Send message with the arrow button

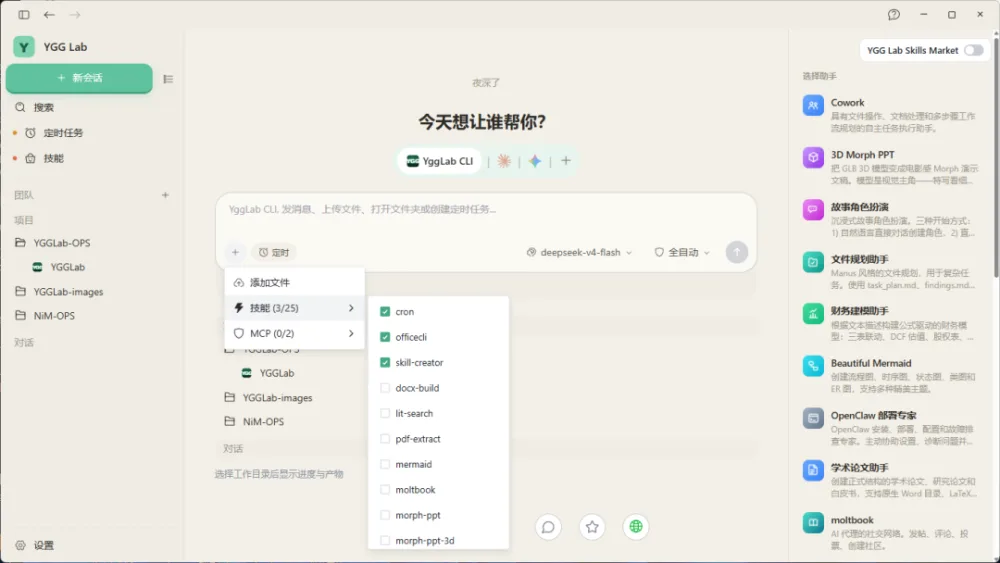tap(737, 252)
